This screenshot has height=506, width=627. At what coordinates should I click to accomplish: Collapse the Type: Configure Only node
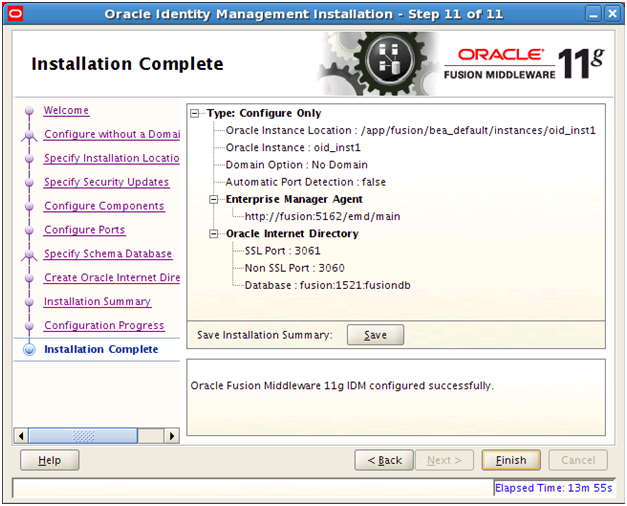(195, 114)
